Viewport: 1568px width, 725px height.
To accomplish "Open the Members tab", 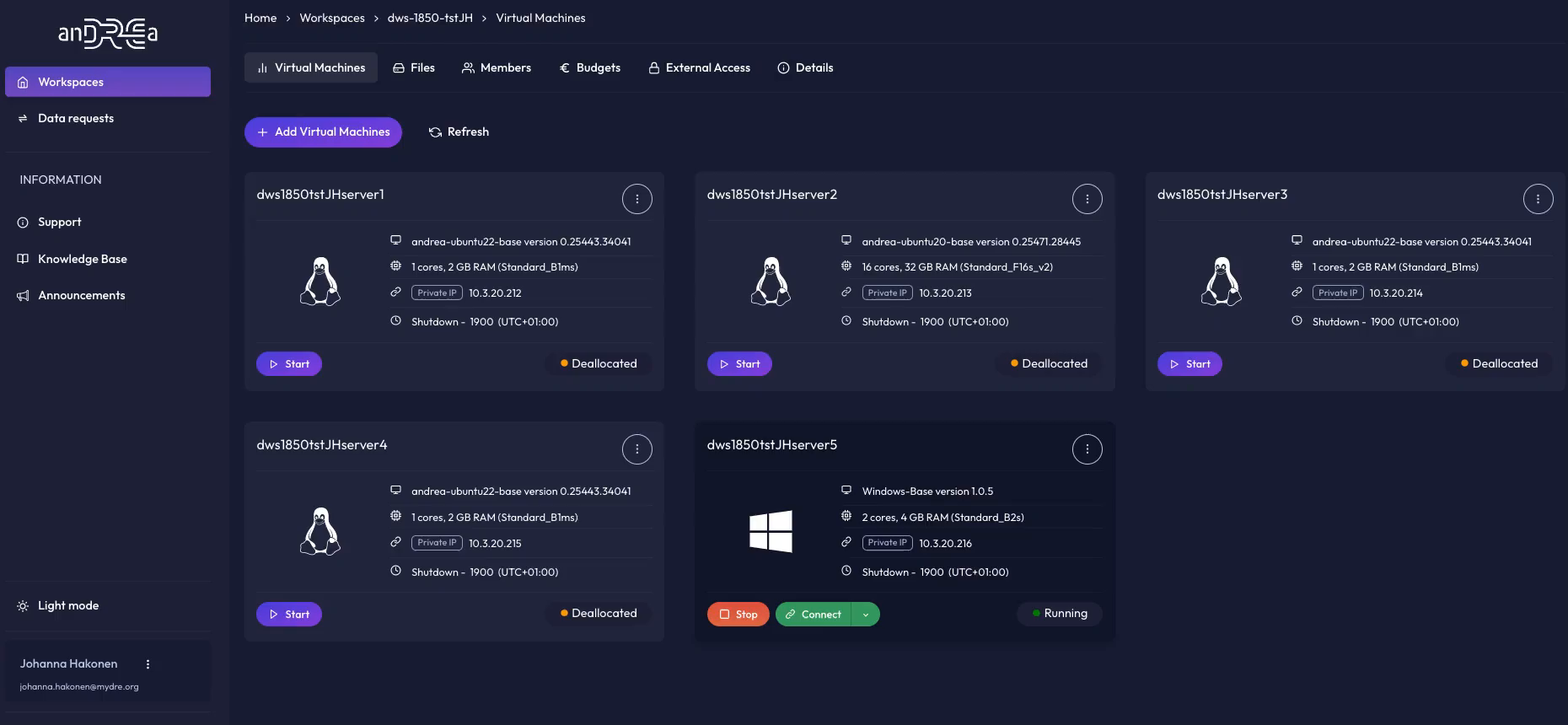I will click(x=497, y=67).
